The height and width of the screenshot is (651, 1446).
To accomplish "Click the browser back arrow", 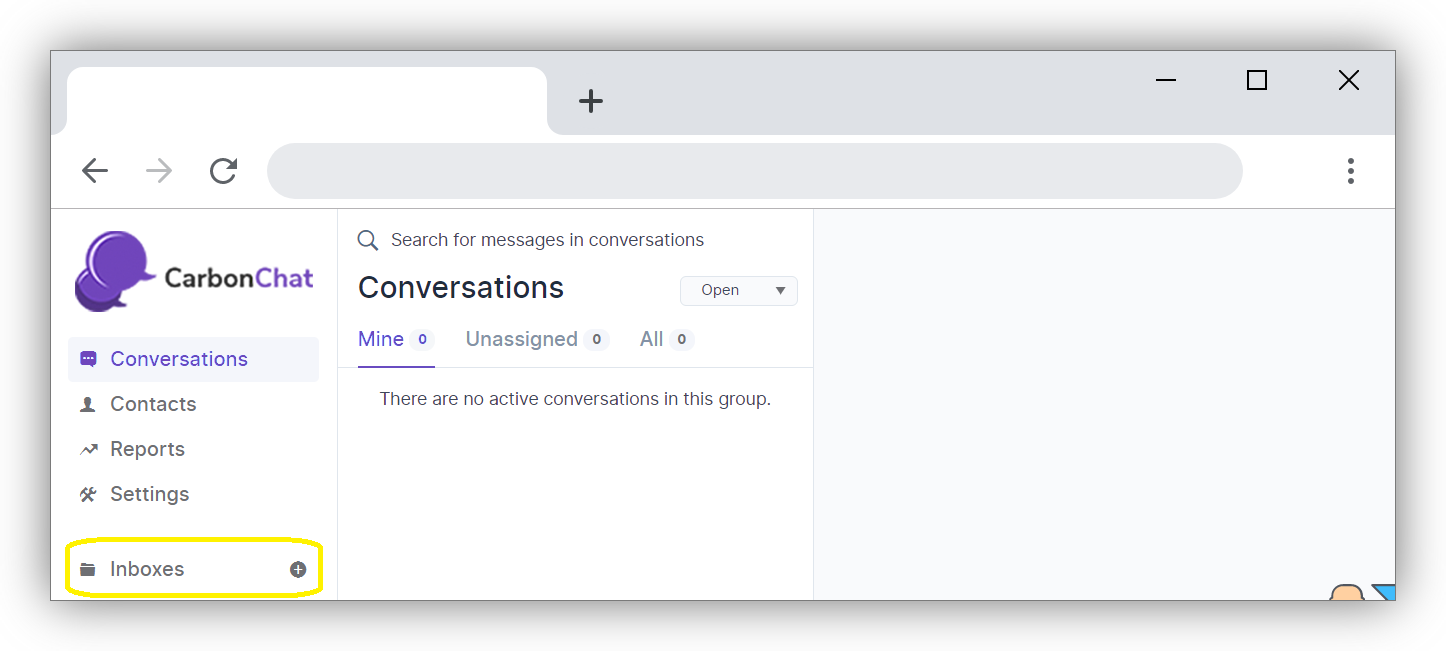I will 95,171.
